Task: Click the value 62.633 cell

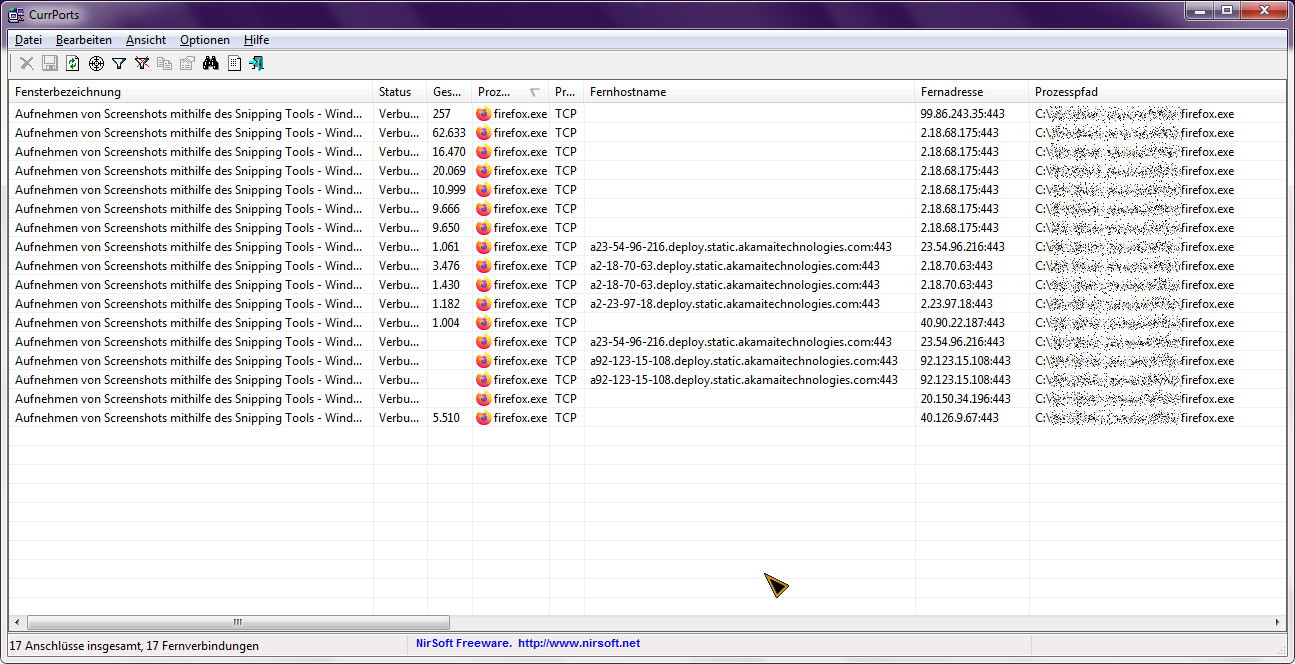Action: click(450, 133)
